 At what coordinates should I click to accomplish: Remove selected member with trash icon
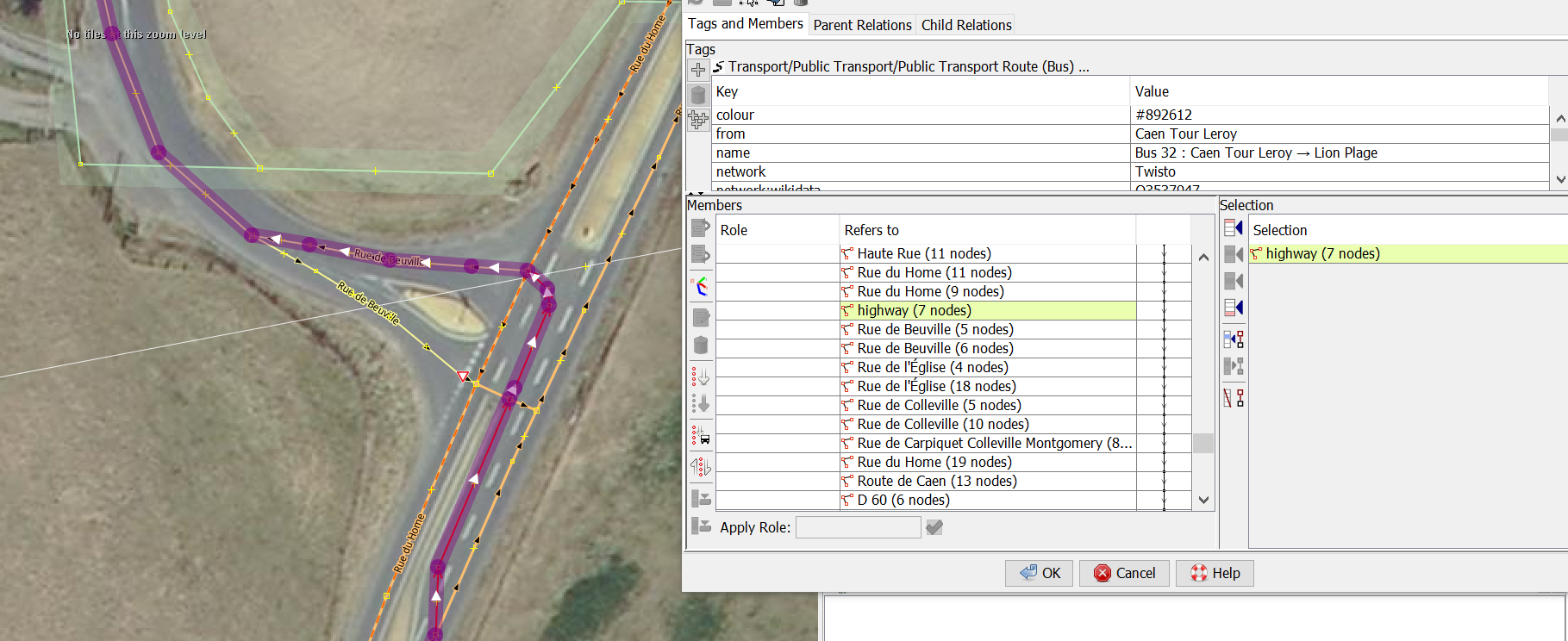(x=701, y=345)
